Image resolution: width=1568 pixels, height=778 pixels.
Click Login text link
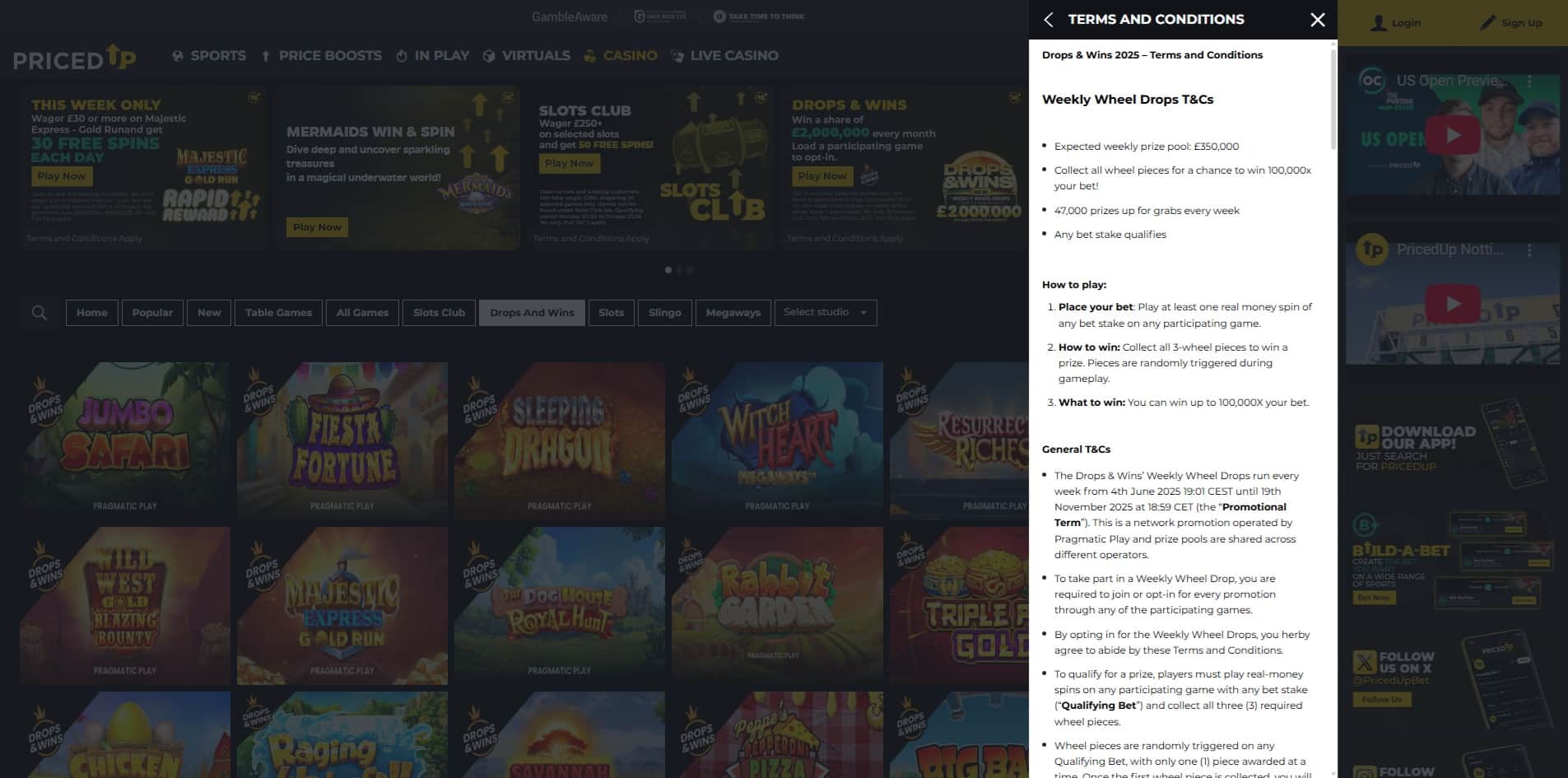point(1406,23)
